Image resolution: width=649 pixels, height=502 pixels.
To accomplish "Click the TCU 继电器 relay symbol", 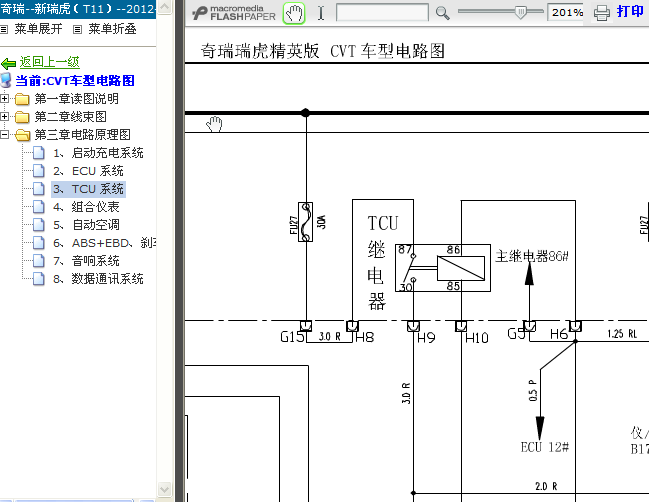I will pyautogui.click(x=442, y=268).
